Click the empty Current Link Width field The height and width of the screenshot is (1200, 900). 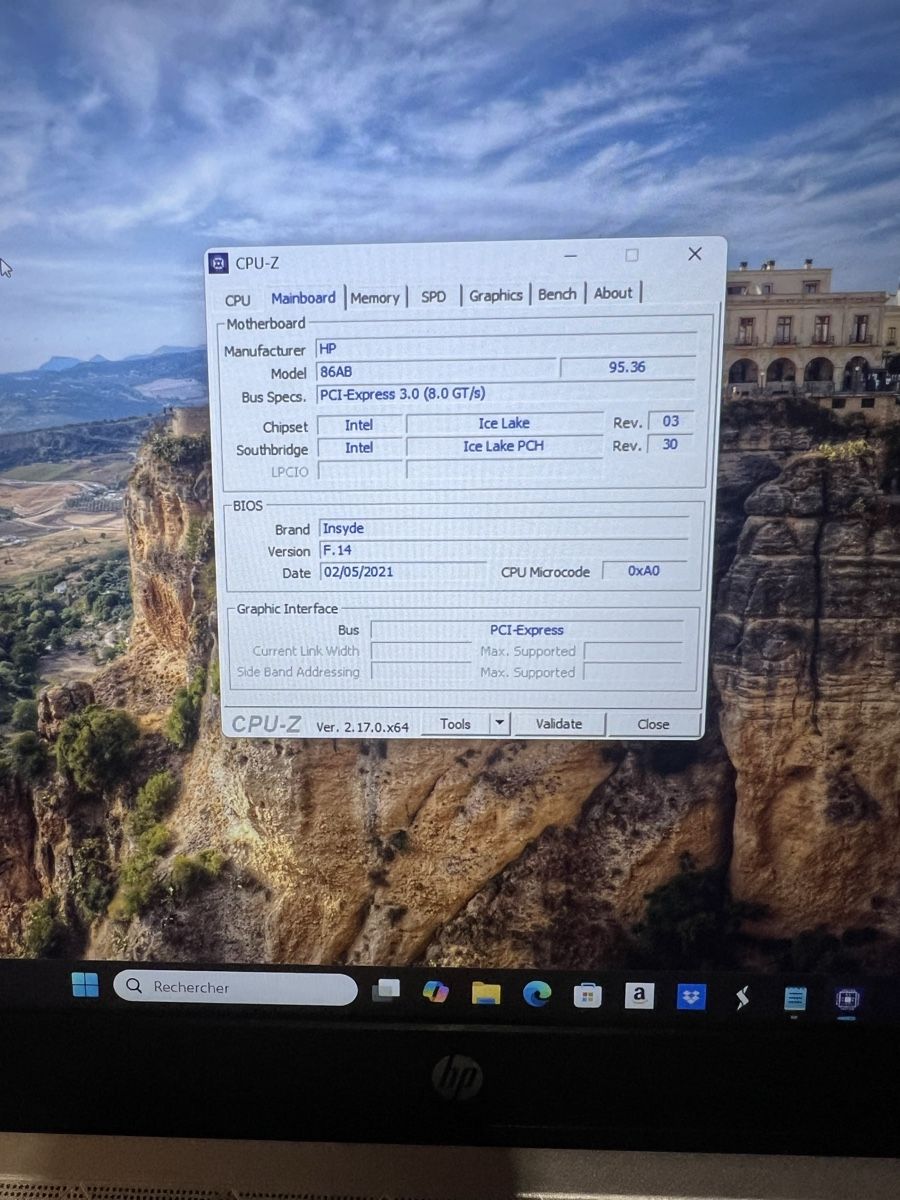pos(421,651)
